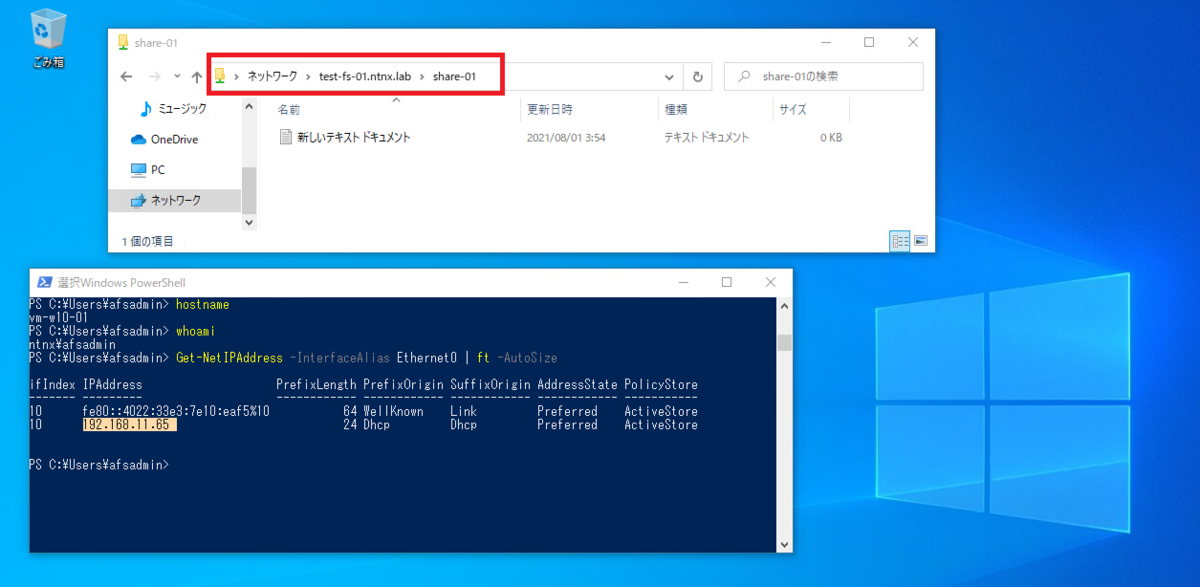The width and height of the screenshot is (1200, 587).
Task: Click the Explorer window share-01 title icon
Action: click(x=123, y=43)
